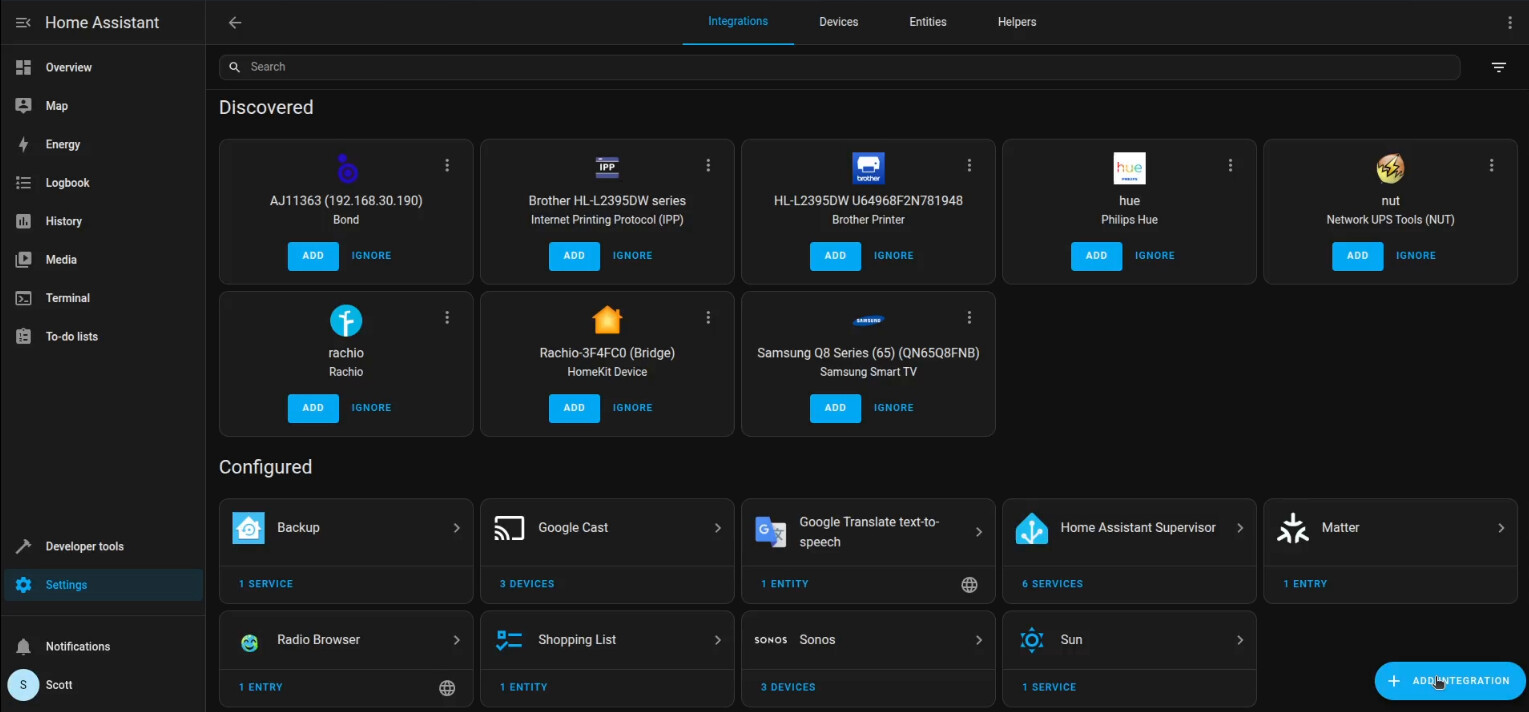Click the Sun integration icon

coord(1031,639)
